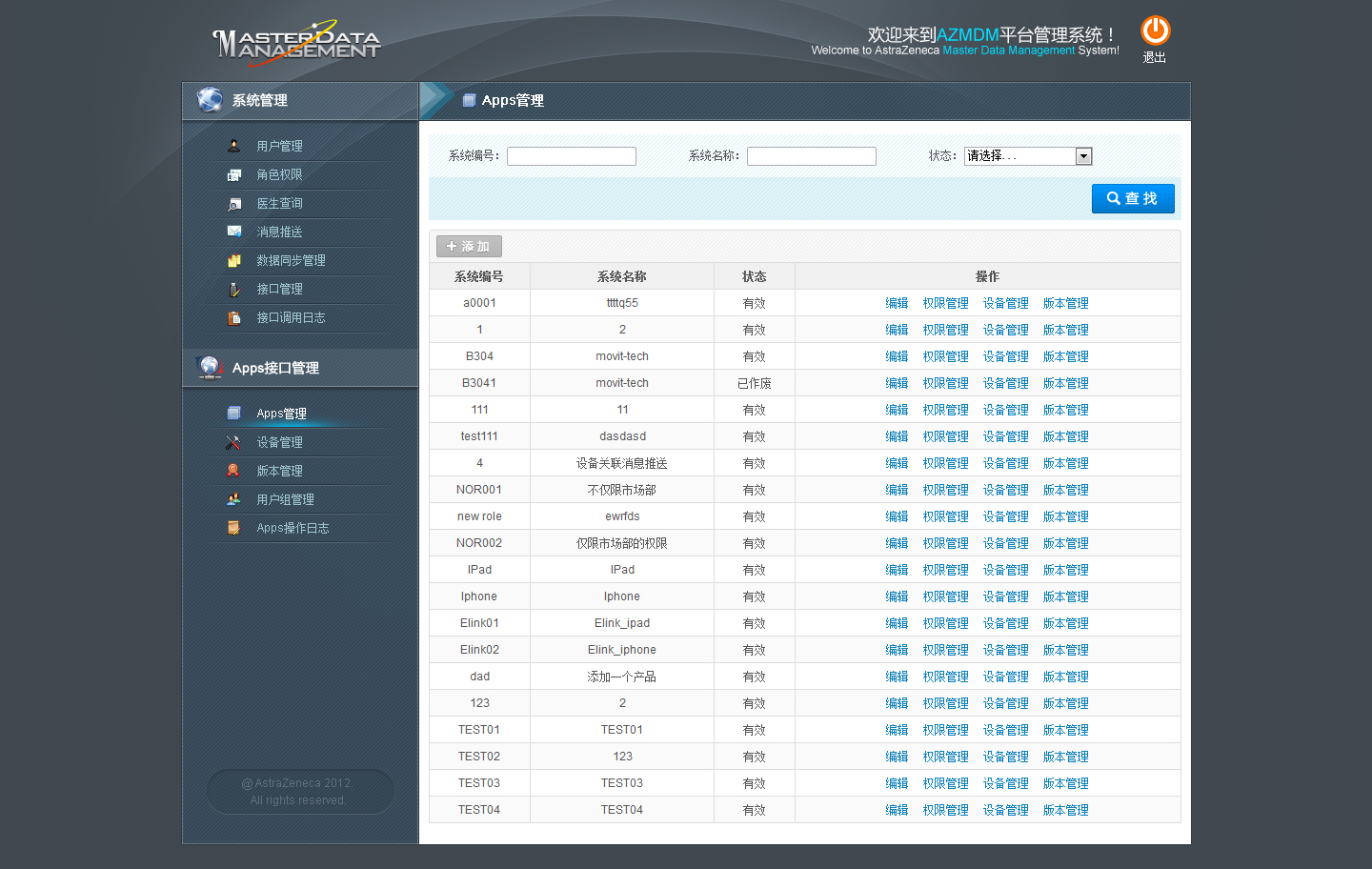Click 编辑 for row a0001
The image size is (1372, 869).
point(897,303)
